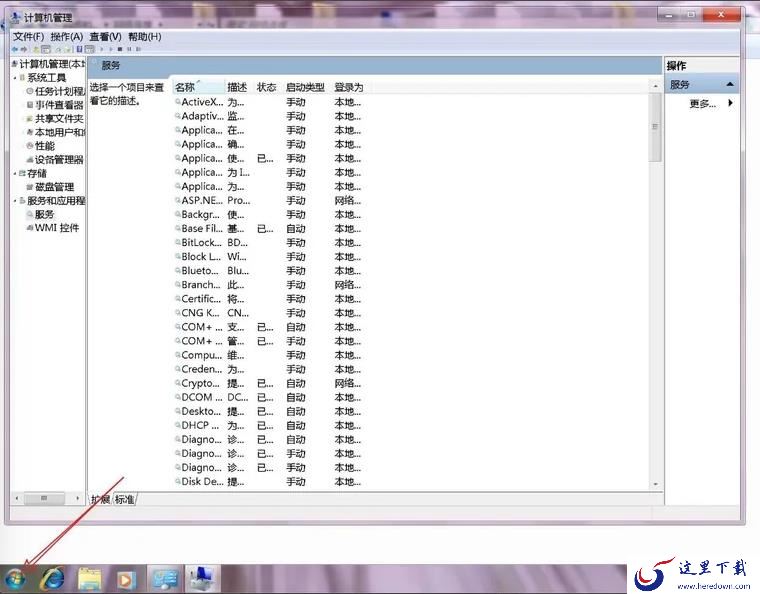
Task: Select the DCOM ... service row
Action: [269, 397]
